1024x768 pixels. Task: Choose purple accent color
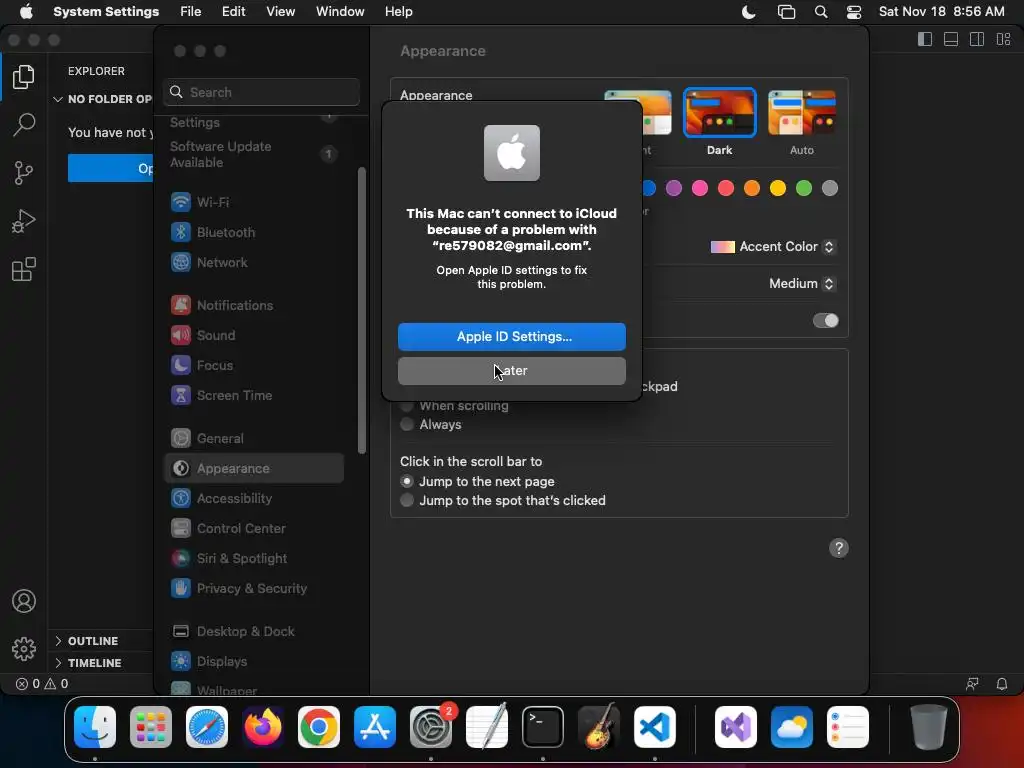click(673, 188)
